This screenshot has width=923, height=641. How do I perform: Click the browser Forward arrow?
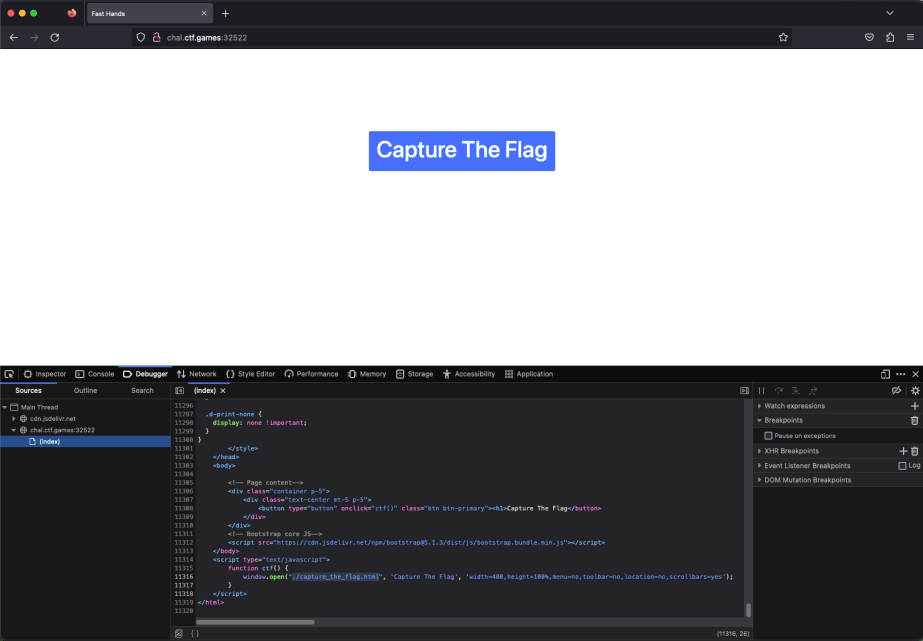coord(34,38)
